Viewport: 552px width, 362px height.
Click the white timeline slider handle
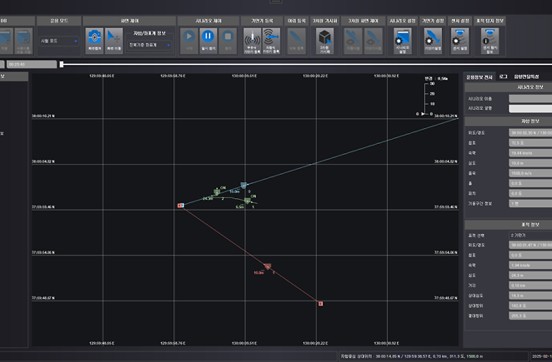[62, 64]
